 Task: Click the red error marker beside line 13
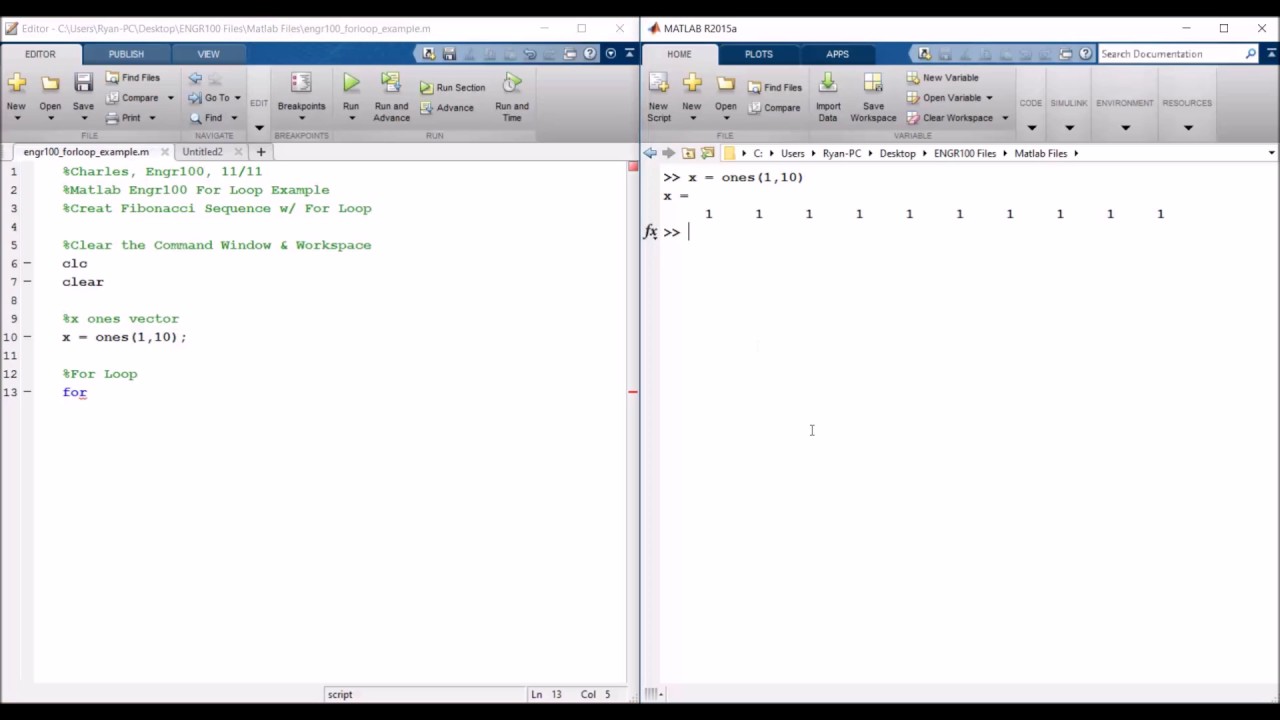click(633, 392)
